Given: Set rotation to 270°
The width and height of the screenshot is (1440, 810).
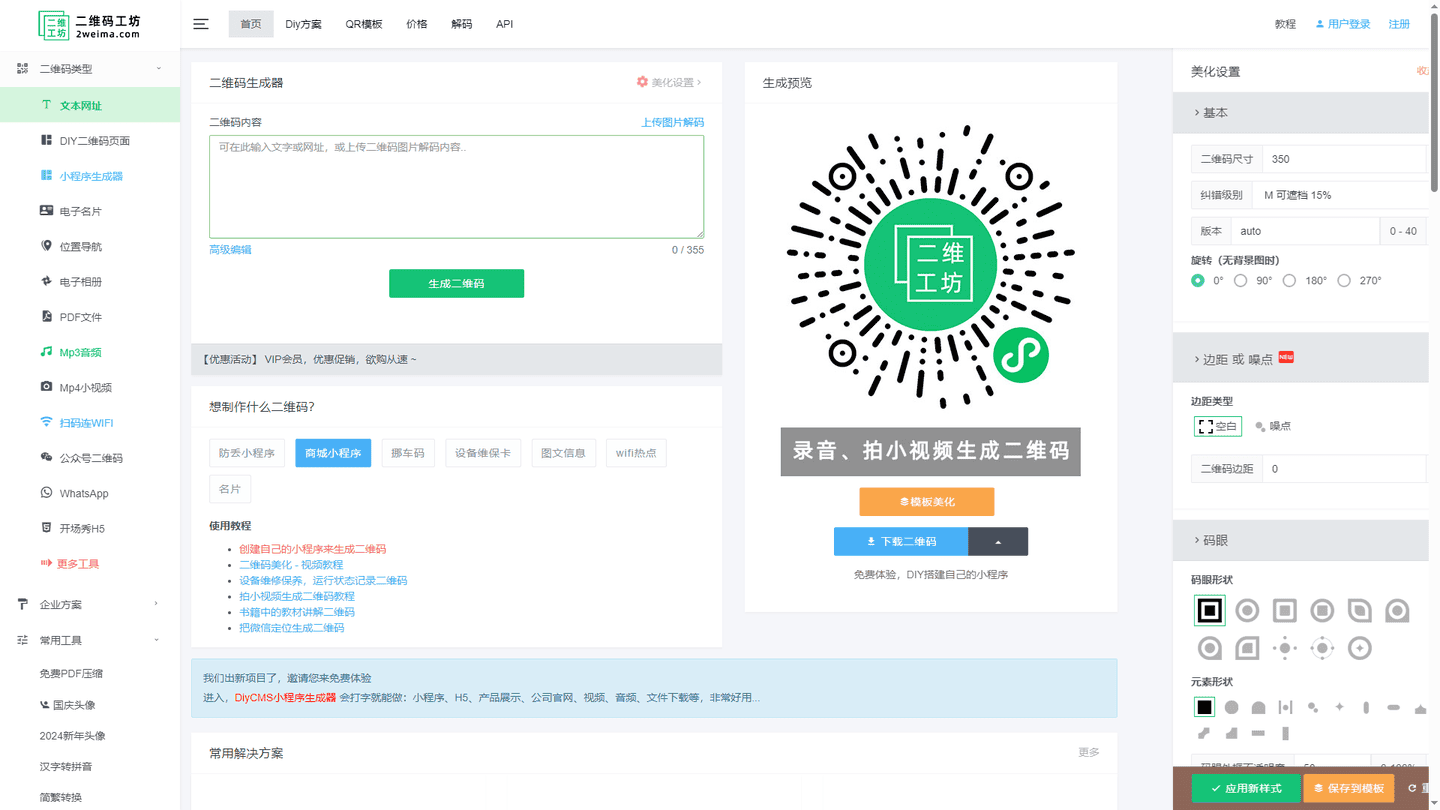Looking at the screenshot, I should coord(1344,281).
